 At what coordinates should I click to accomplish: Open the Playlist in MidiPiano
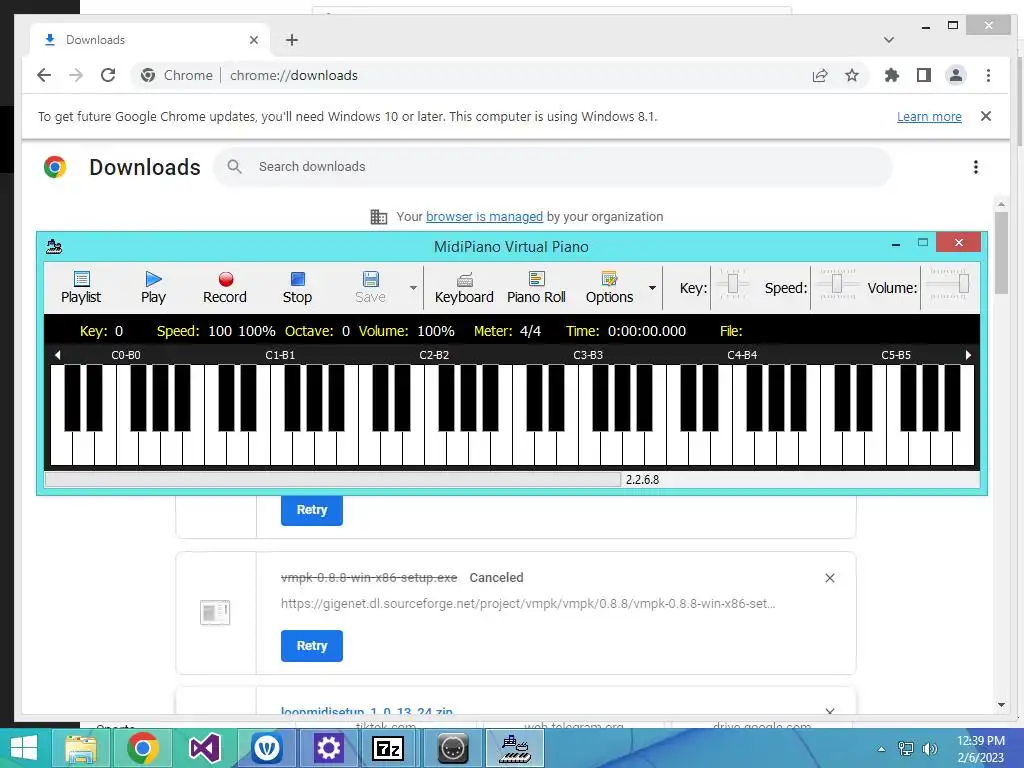coord(81,287)
